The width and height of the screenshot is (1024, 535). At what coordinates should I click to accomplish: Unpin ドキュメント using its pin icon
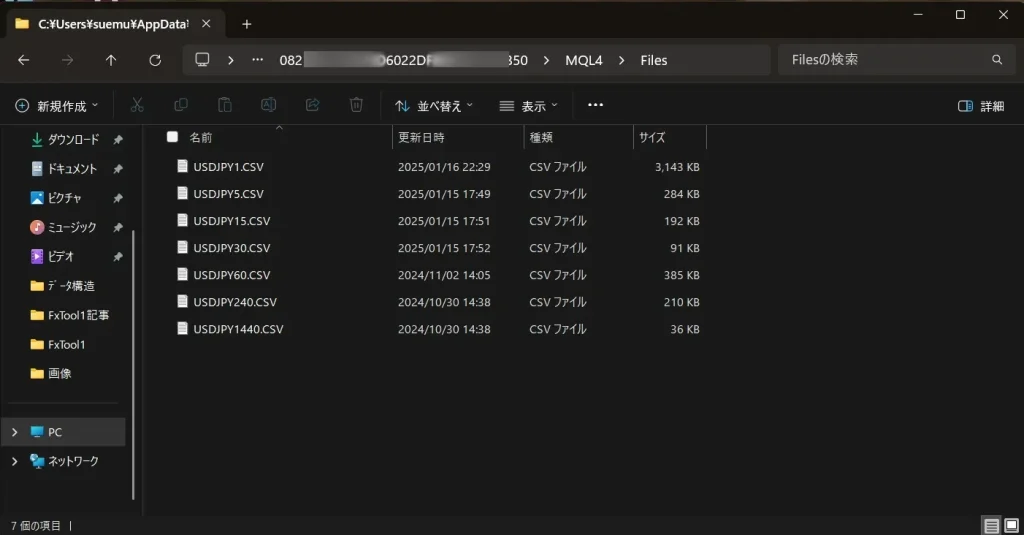(118, 169)
